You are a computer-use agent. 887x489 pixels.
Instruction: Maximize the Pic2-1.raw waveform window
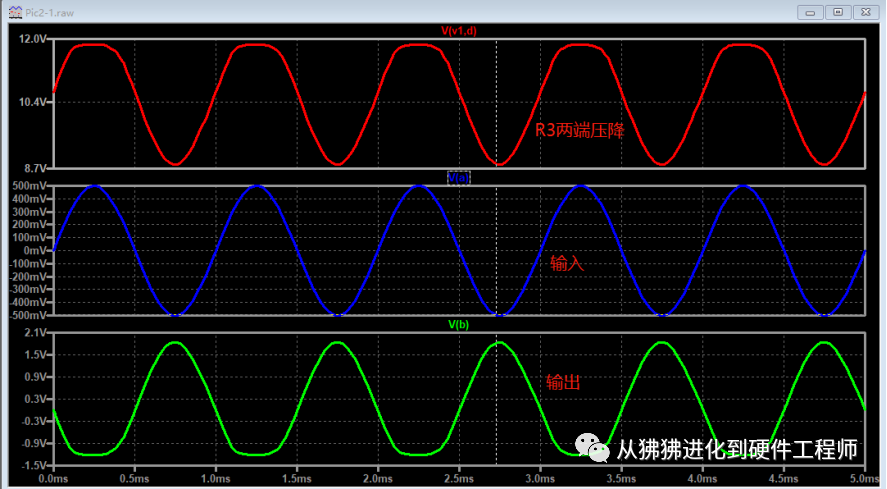tap(838, 12)
